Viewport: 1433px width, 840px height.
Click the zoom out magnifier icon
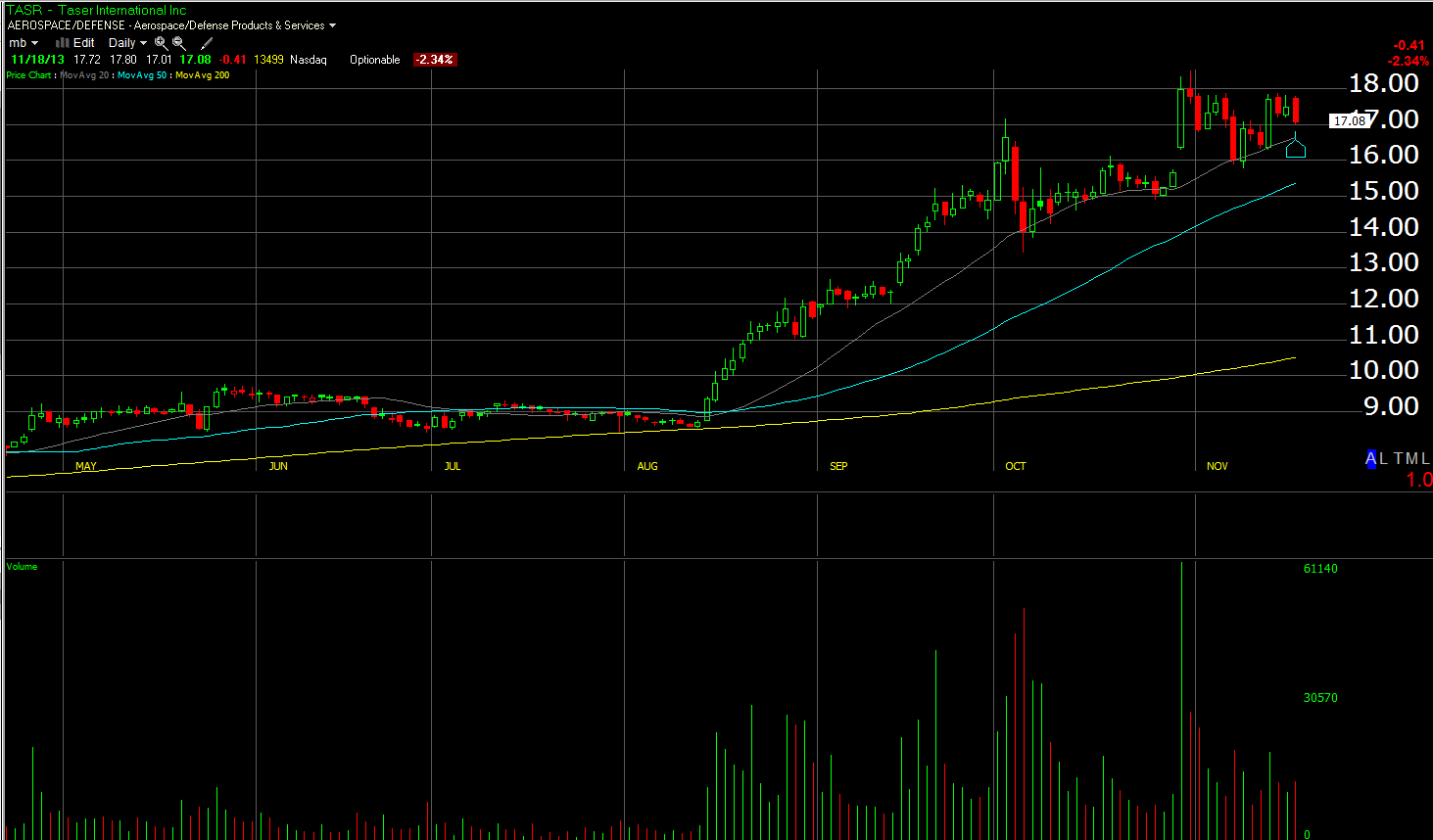pyautogui.click(x=179, y=43)
